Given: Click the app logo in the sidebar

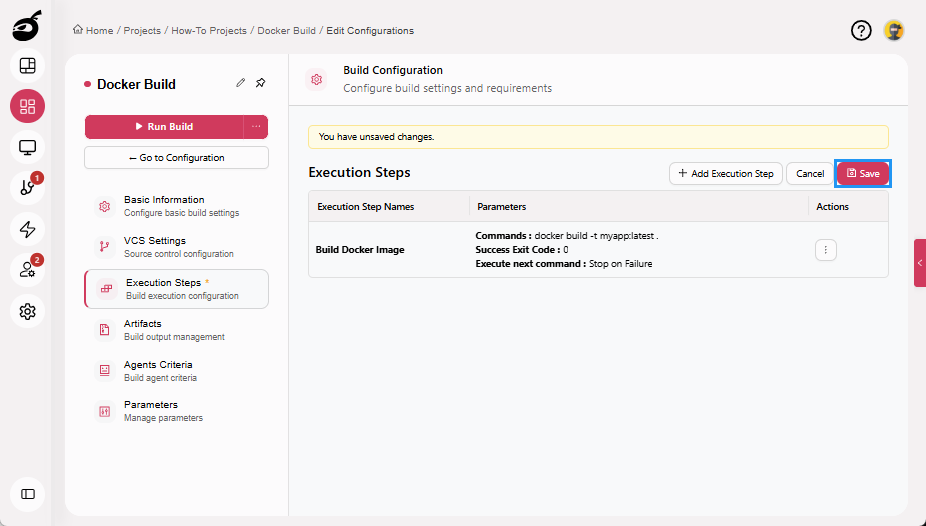Looking at the screenshot, I should click(x=27, y=26).
